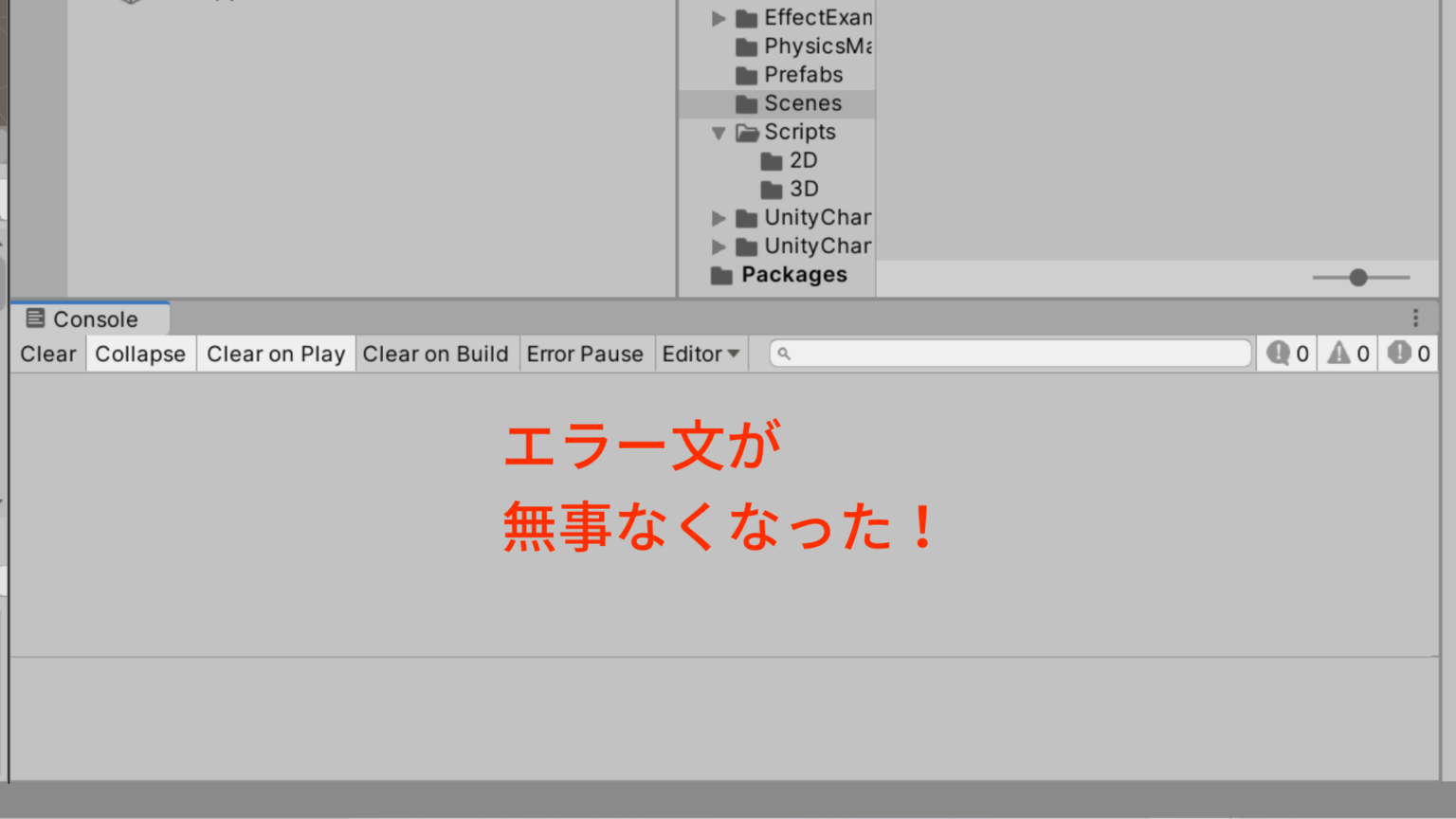Toggle the Collapse console option

pyautogui.click(x=140, y=354)
